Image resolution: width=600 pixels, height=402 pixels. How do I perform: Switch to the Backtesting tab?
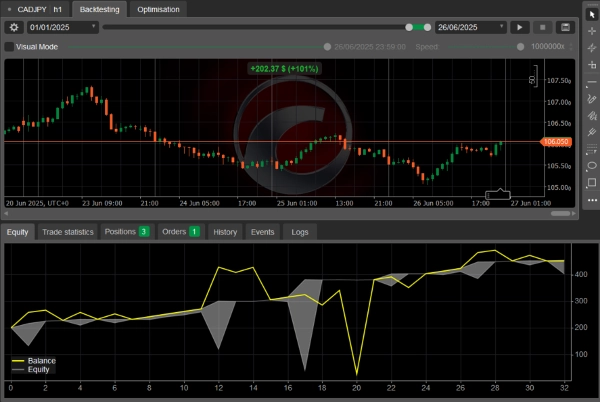[99, 9]
